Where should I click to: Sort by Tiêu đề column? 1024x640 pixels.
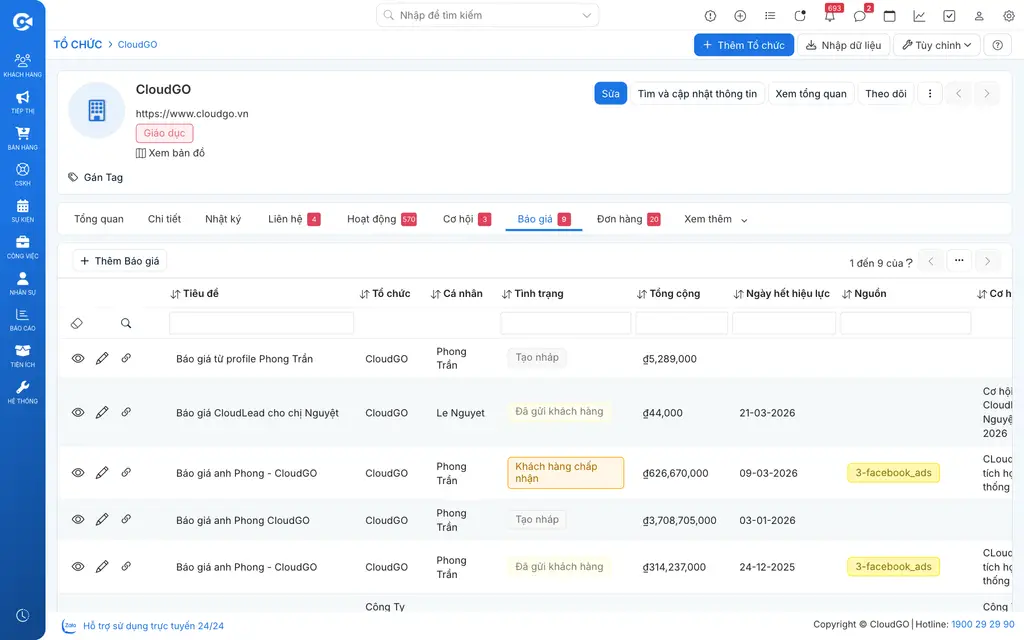tap(194, 294)
